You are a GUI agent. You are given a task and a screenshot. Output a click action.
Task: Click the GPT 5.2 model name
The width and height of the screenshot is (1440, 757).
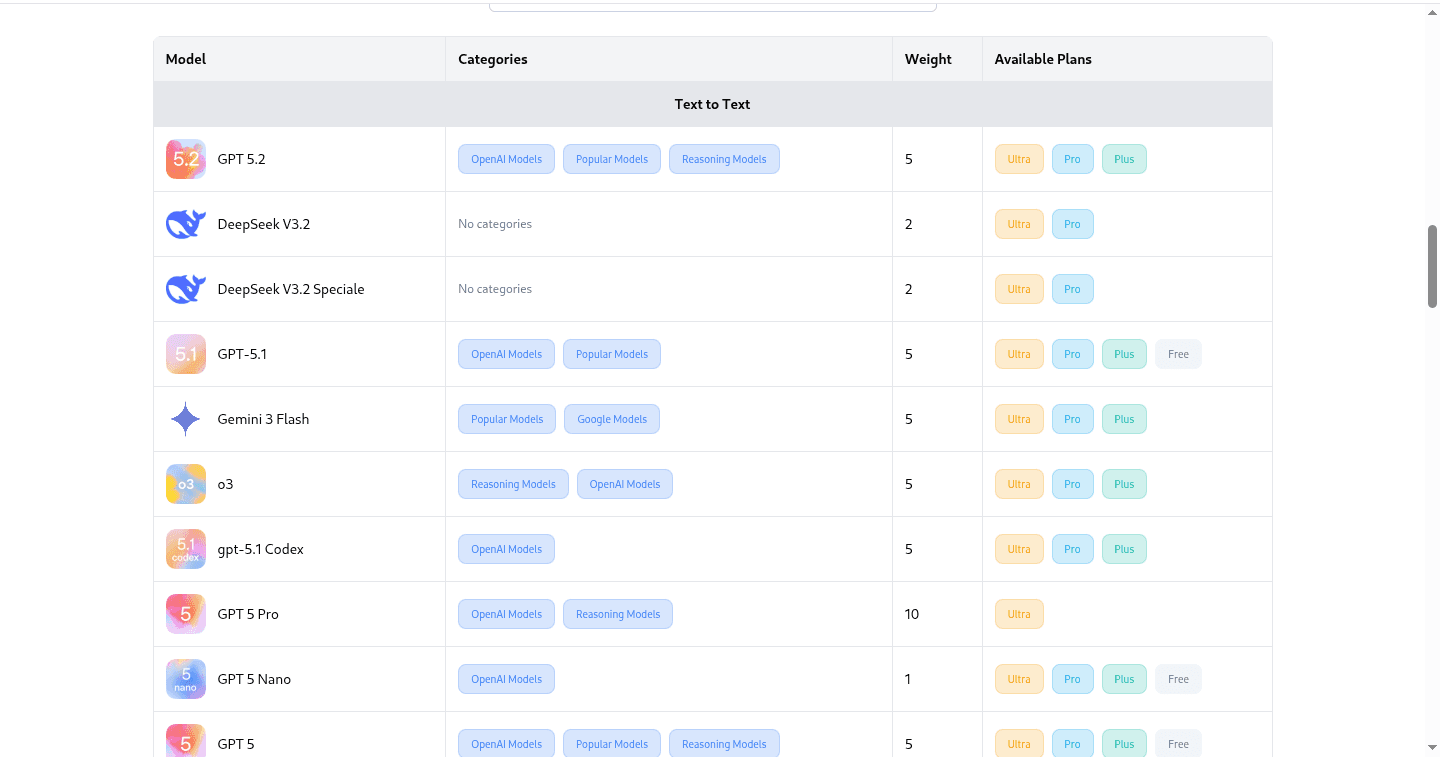tap(241, 159)
